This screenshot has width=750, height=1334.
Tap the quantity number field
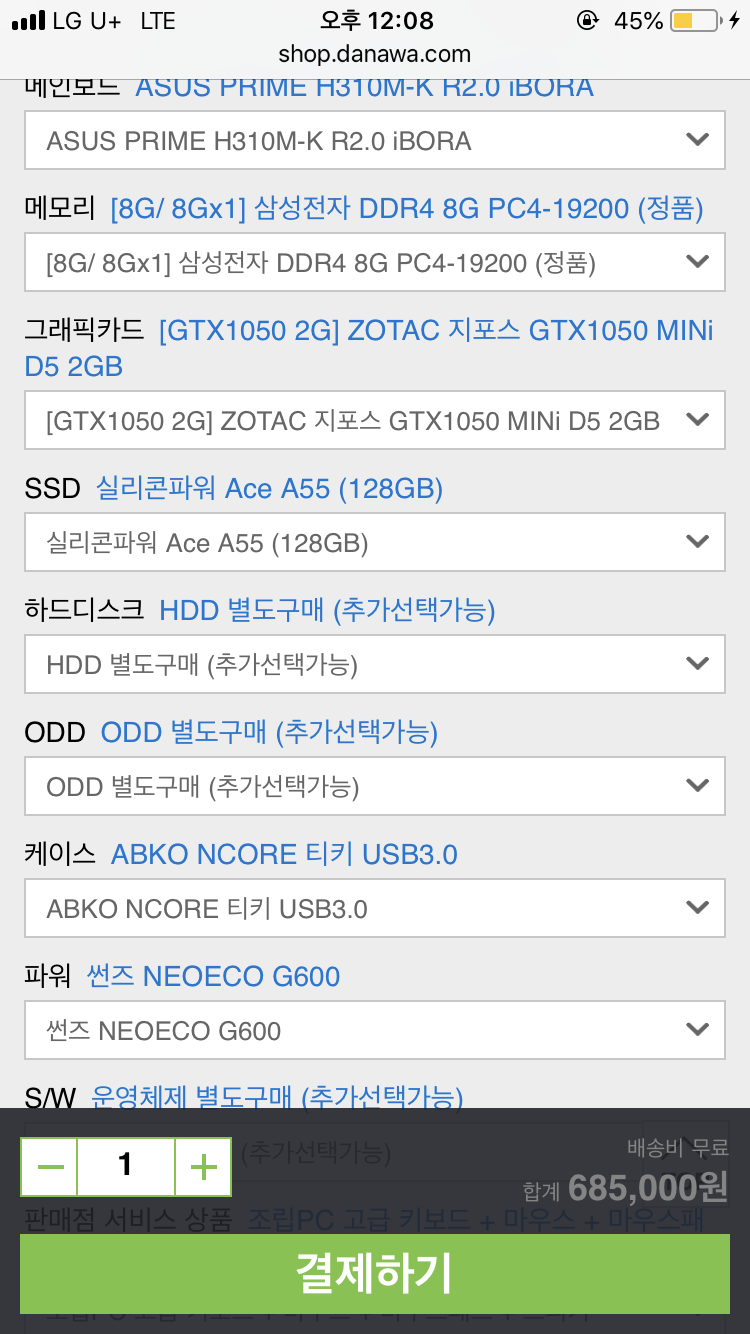[x=126, y=1166]
